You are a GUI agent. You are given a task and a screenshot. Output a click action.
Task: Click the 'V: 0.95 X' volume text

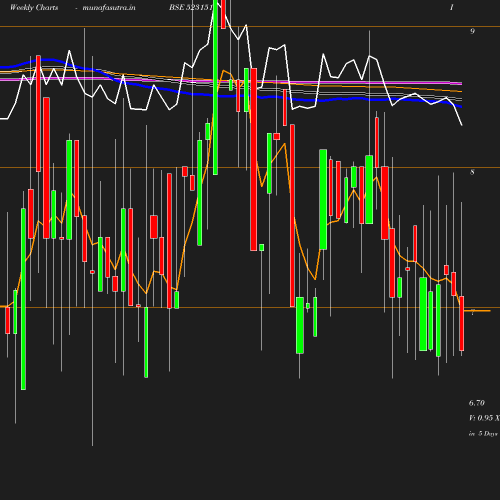coord(484,418)
